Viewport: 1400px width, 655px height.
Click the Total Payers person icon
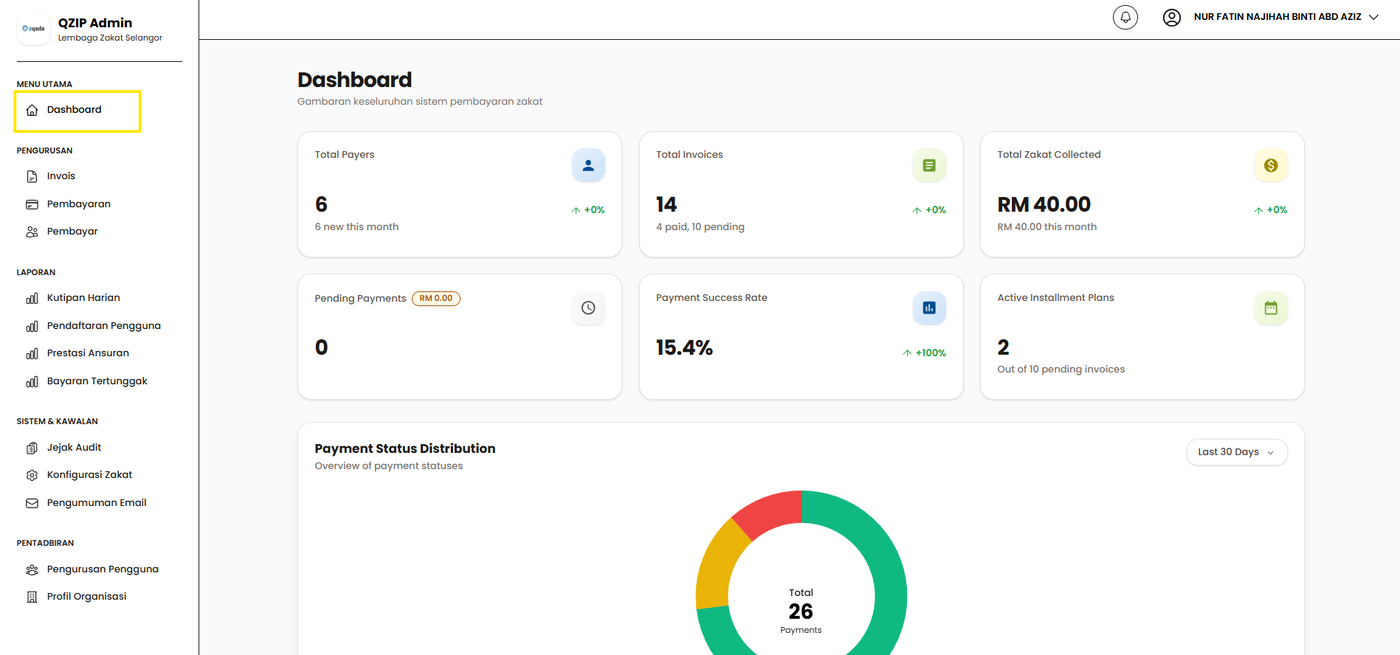click(x=588, y=166)
